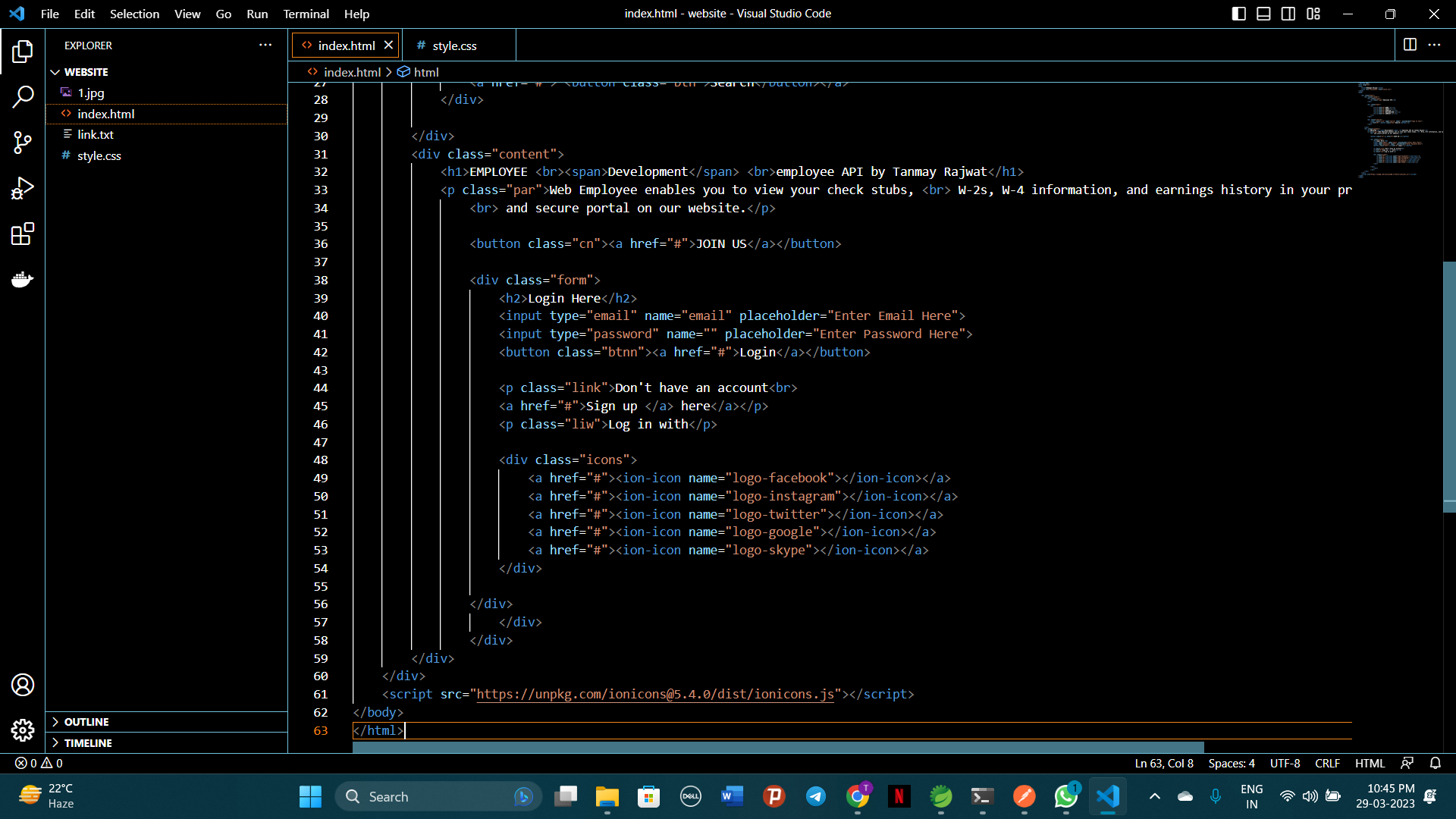Open the Source Control panel
This screenshot has width=1456, height=819.
pos(23,143)
